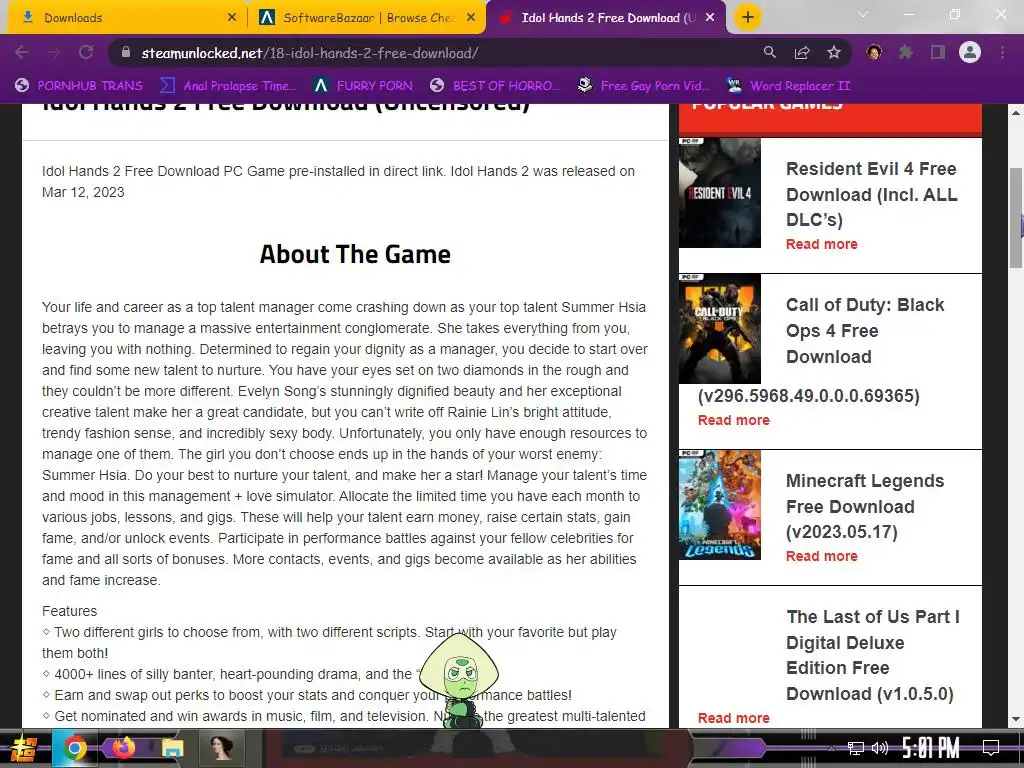Open the Resident Evil 4 cover thumbnail
The width and height of the screenshot is (1024, 768).
720,193
